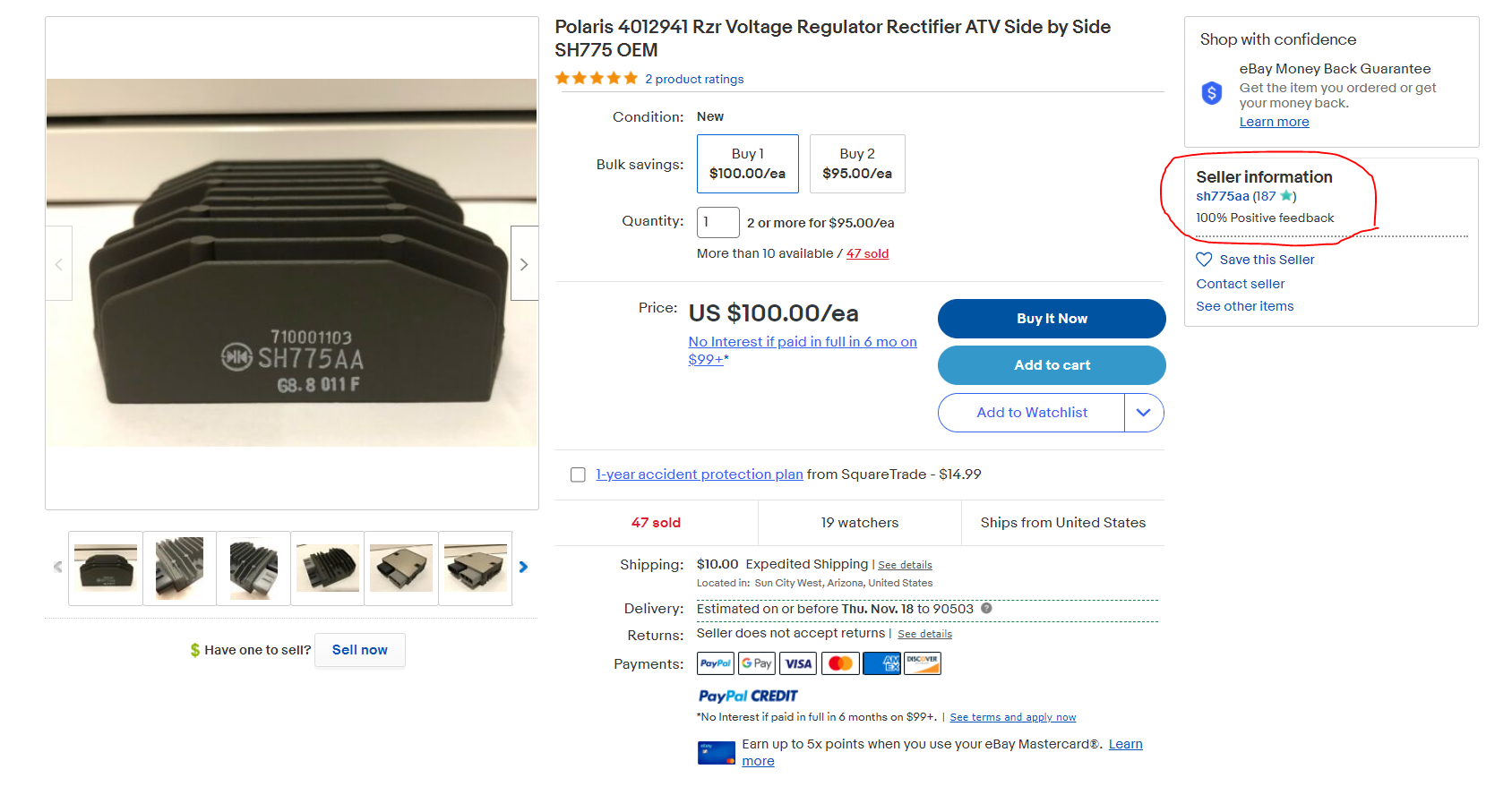Check the 1-year accident protection plan checkbox
1512x795 pixels.
(x=579, y=474)
